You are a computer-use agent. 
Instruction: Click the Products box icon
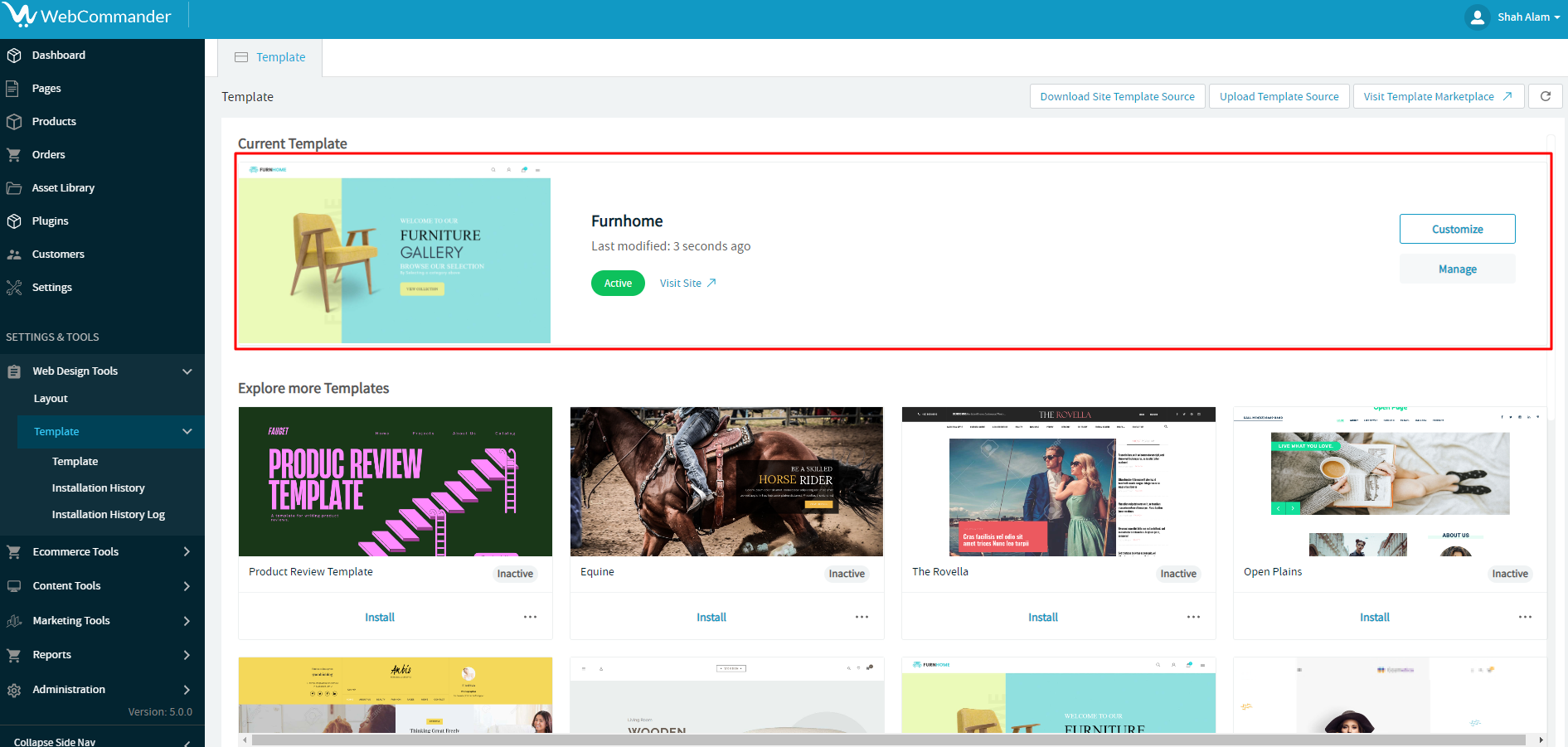[14, 122]
